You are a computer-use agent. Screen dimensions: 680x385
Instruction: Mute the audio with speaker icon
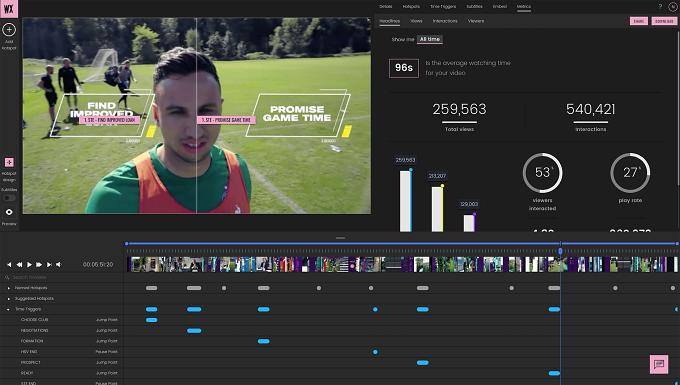point(59,264)
